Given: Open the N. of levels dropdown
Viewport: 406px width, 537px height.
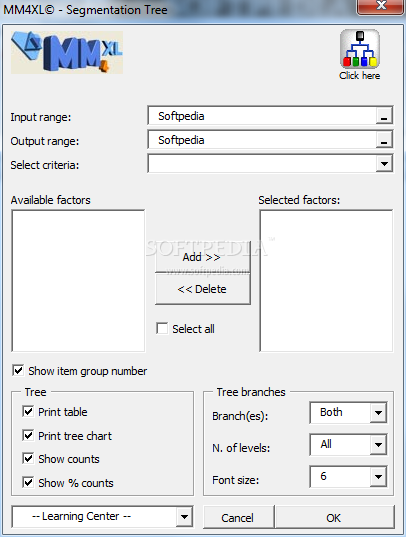Looking at the screenshot, I should (x=378, y=445).
